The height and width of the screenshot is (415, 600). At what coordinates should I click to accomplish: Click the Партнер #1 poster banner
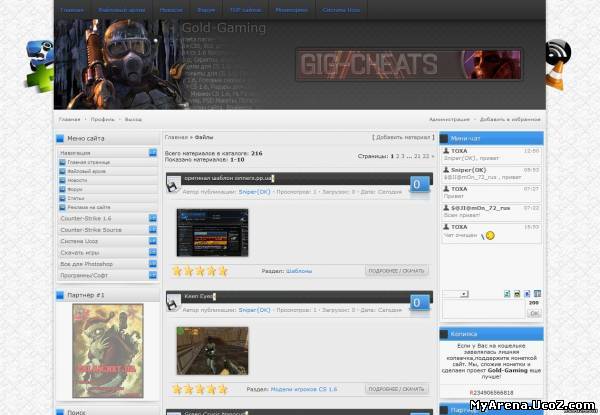(x=108, y=351)
